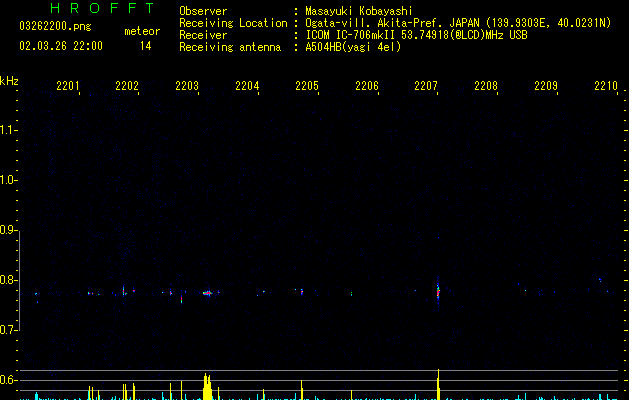Click the 2201 time axis marker
Viewport: 629px width, 400px height.
67,86
